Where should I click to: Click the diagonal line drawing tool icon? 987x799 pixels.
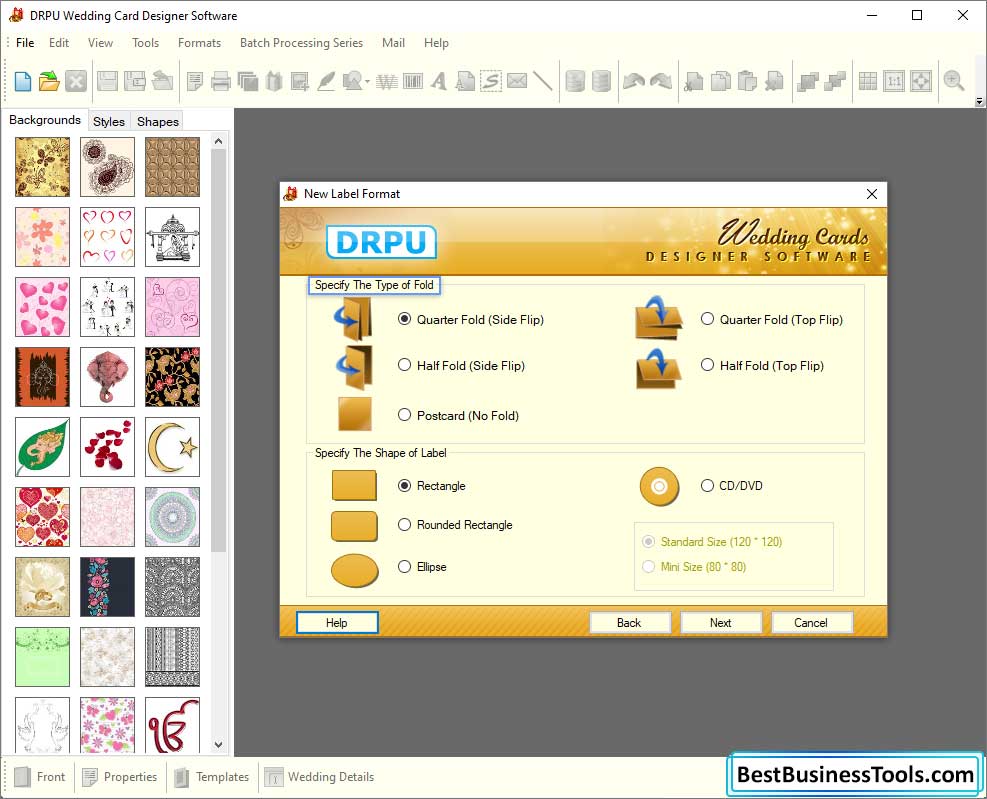click(x=542, y=81)
